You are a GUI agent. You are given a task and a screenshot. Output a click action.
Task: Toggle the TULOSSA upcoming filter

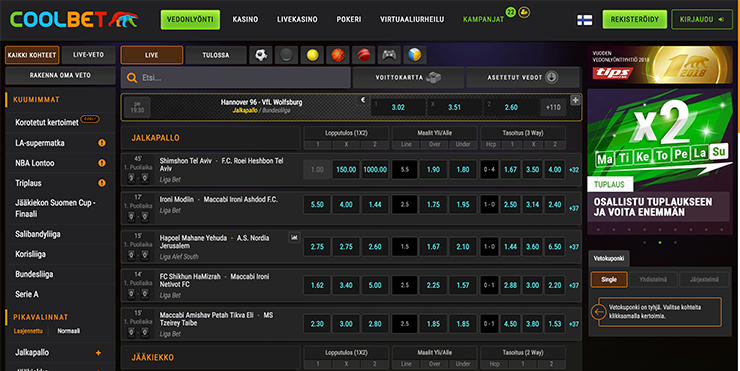(216, 55)
